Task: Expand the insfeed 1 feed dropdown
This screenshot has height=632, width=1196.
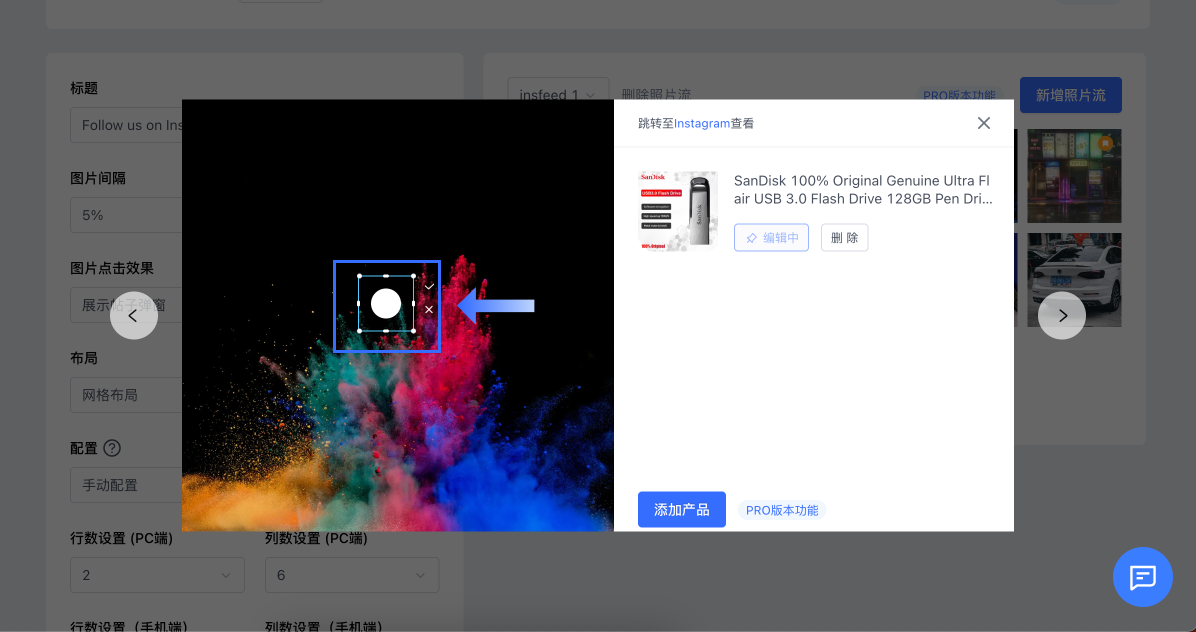Action: tap(557, 95)
